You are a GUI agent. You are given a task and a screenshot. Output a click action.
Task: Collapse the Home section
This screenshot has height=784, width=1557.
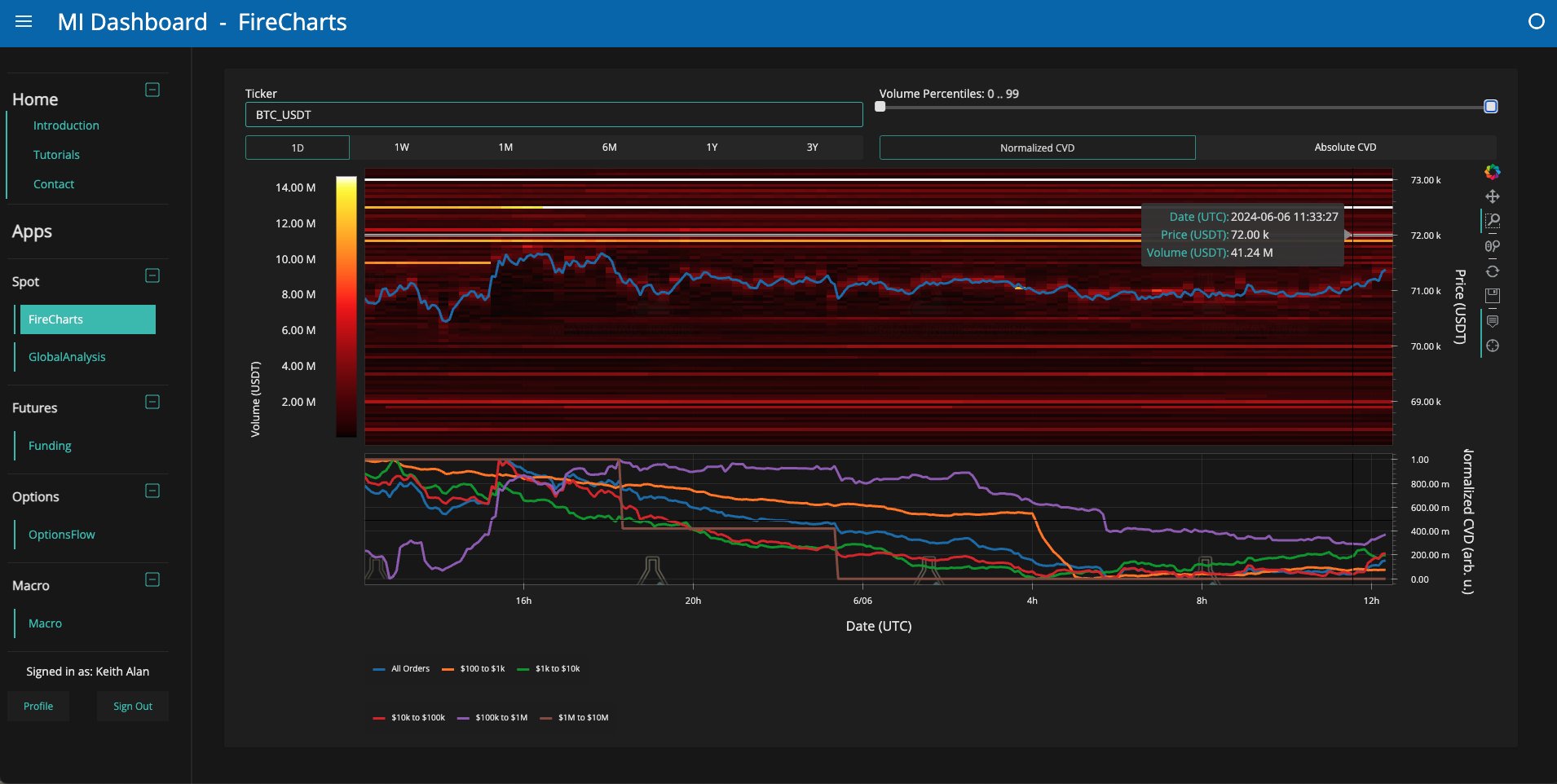pyautogui.click(x=152, y=90)
